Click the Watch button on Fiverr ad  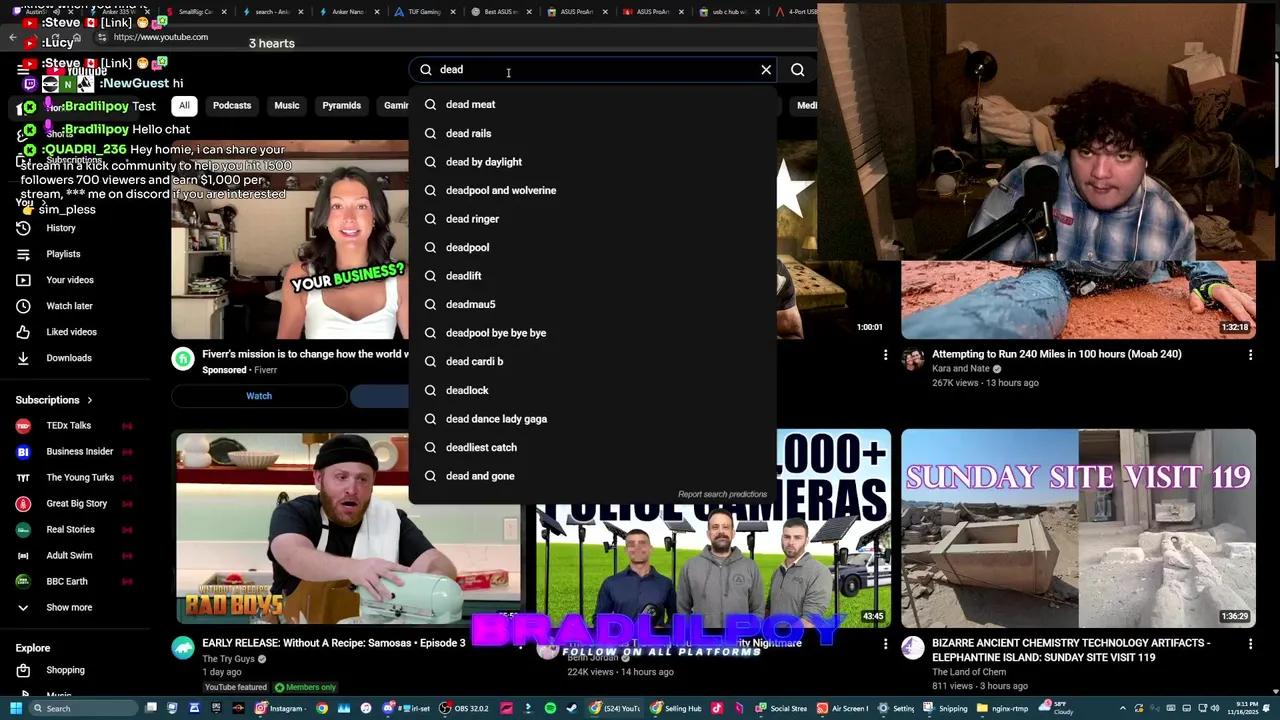(x=259, y=396)
